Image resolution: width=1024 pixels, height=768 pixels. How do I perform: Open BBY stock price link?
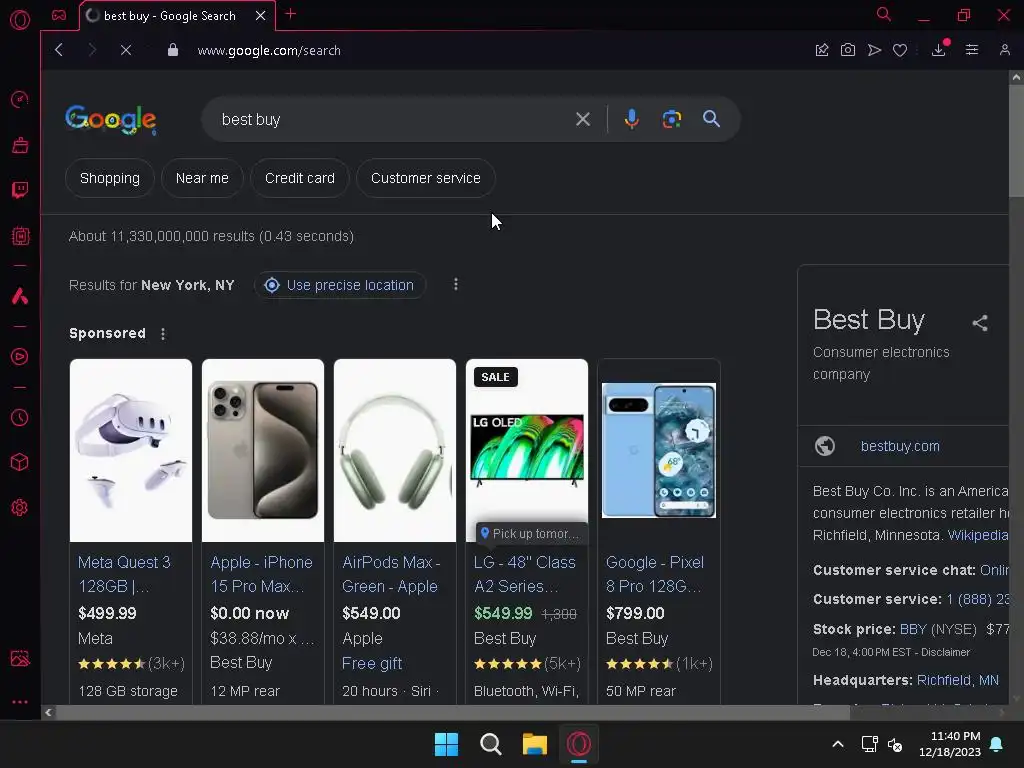[913, 629]
